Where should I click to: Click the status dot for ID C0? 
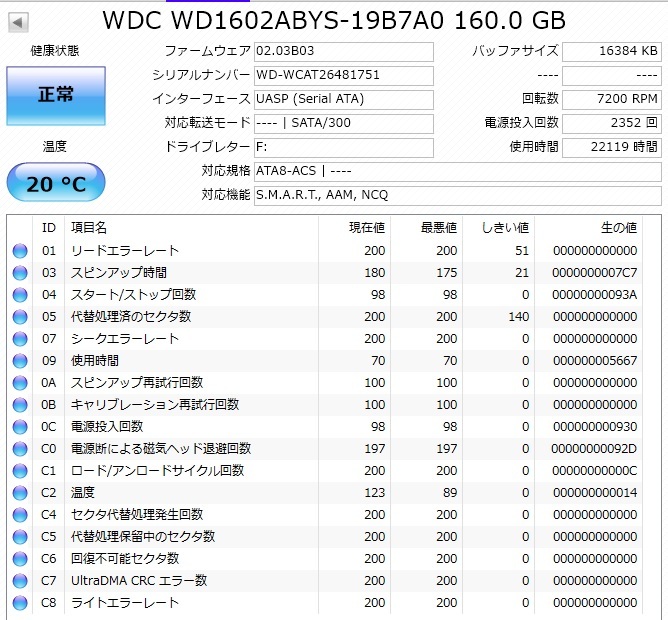pyautogui.click(x=20, y=449)
